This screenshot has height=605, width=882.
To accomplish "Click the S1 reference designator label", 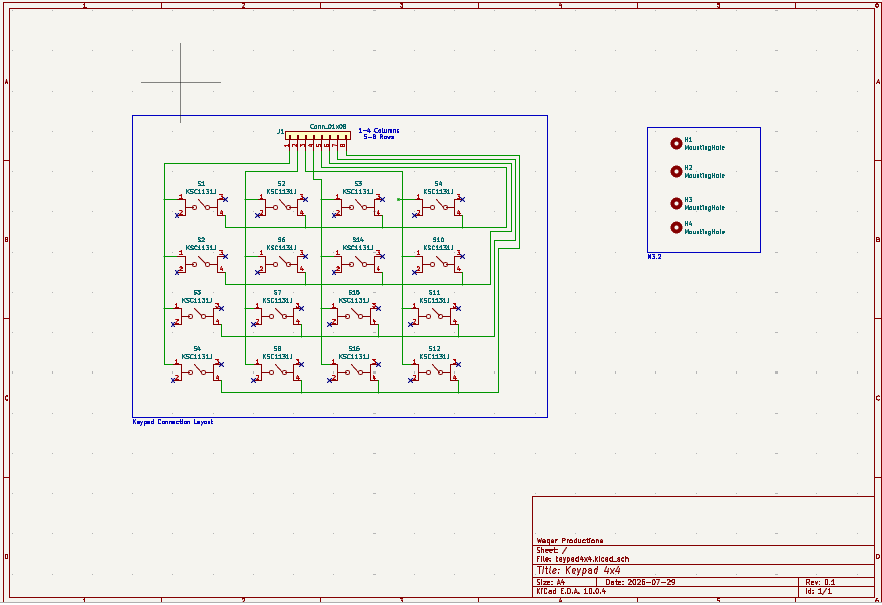I will coord(201,184).
